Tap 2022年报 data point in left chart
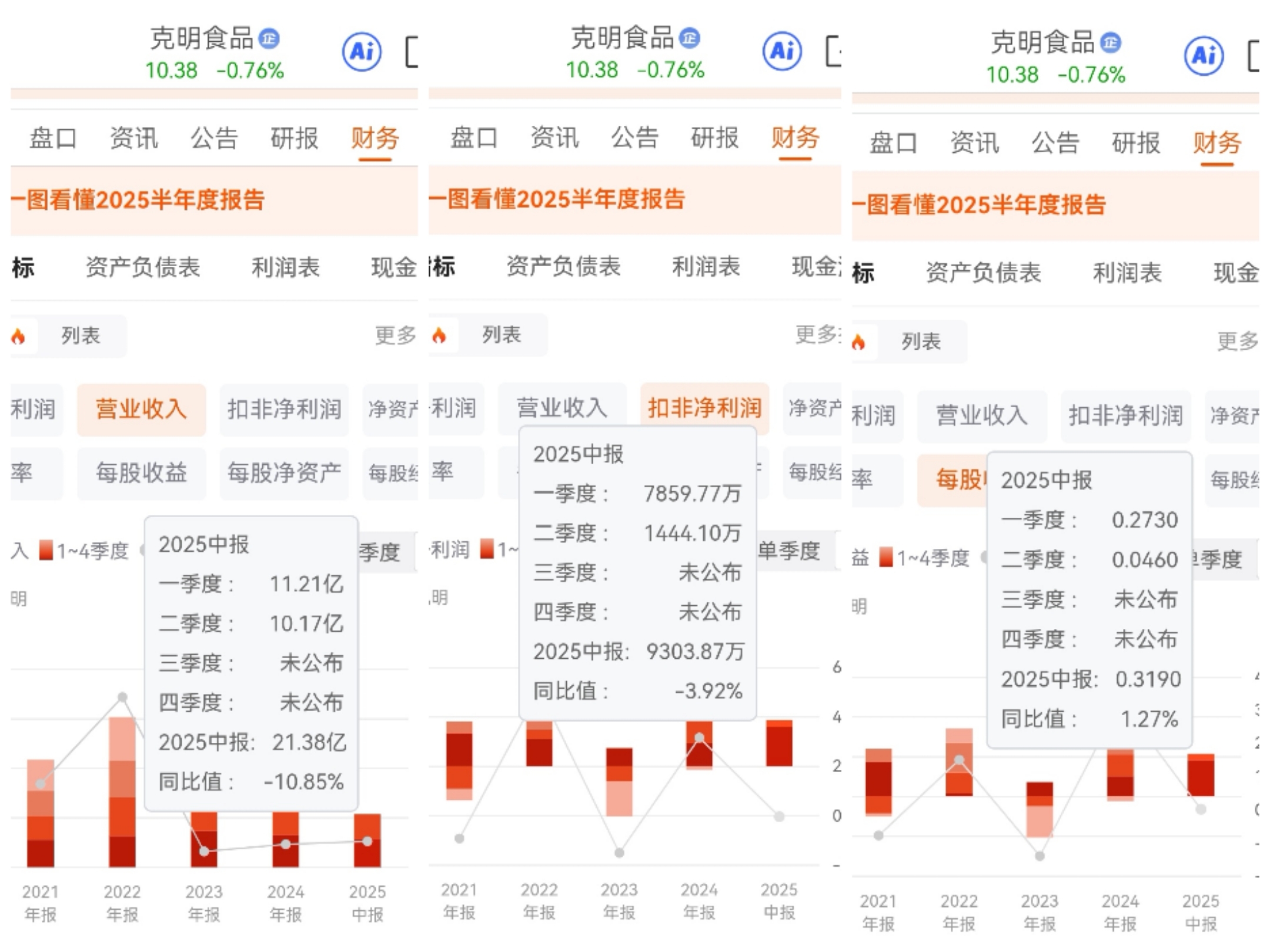This screenshot has height=952, width=1270. pyautogui.click(x=122, y=697)
